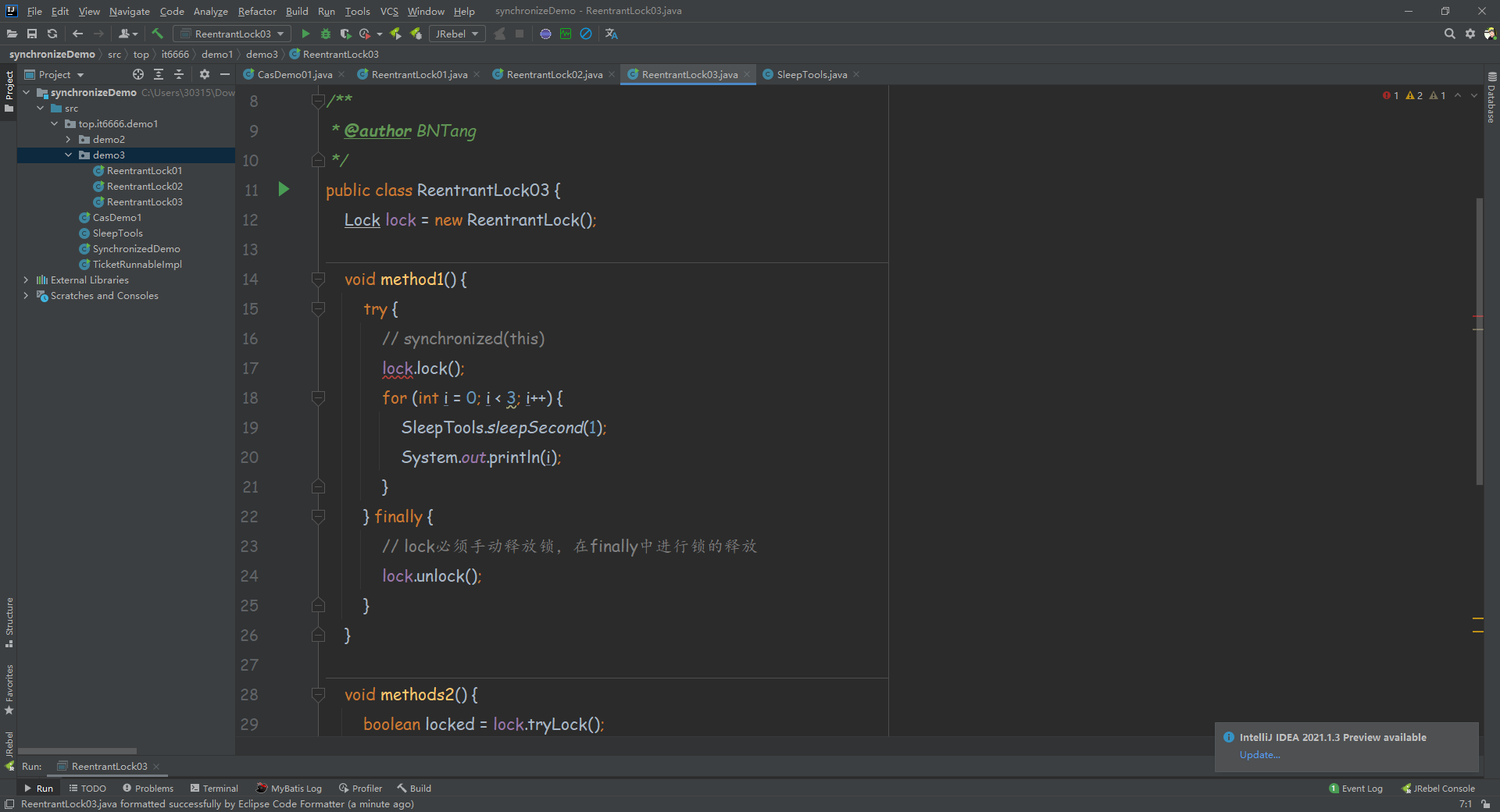Open JRebel dropdown selector
Screen dimensions: 1500x812
456,34
